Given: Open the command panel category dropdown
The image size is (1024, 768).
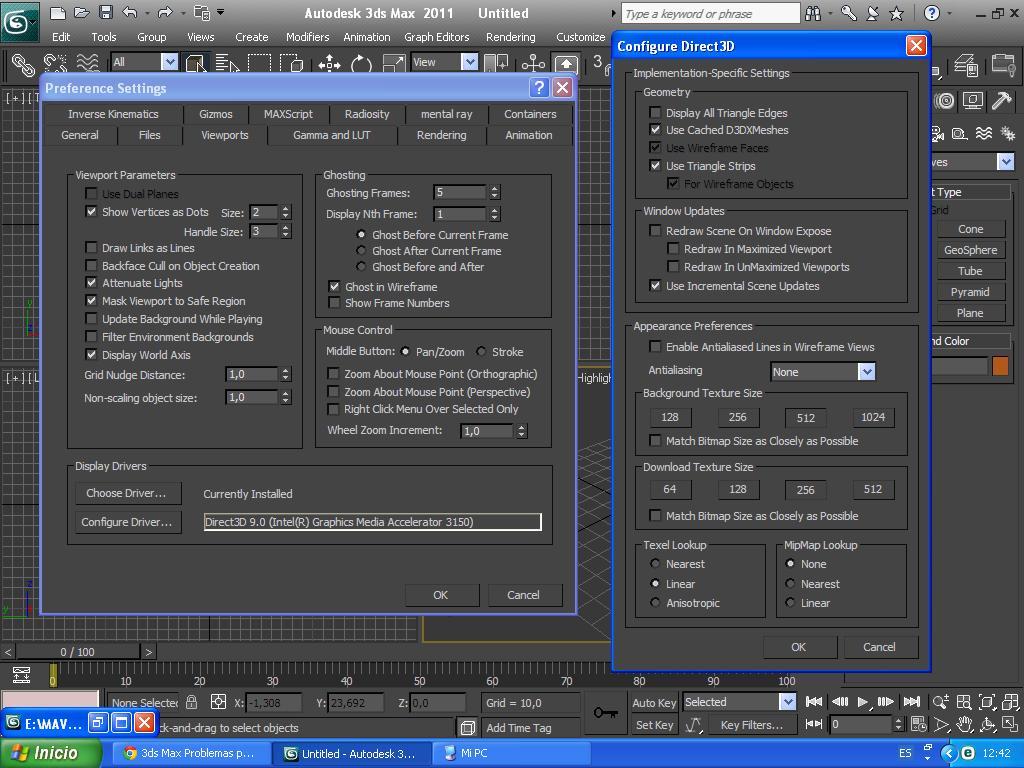Looking at the screenshot, I should 1005,161.
